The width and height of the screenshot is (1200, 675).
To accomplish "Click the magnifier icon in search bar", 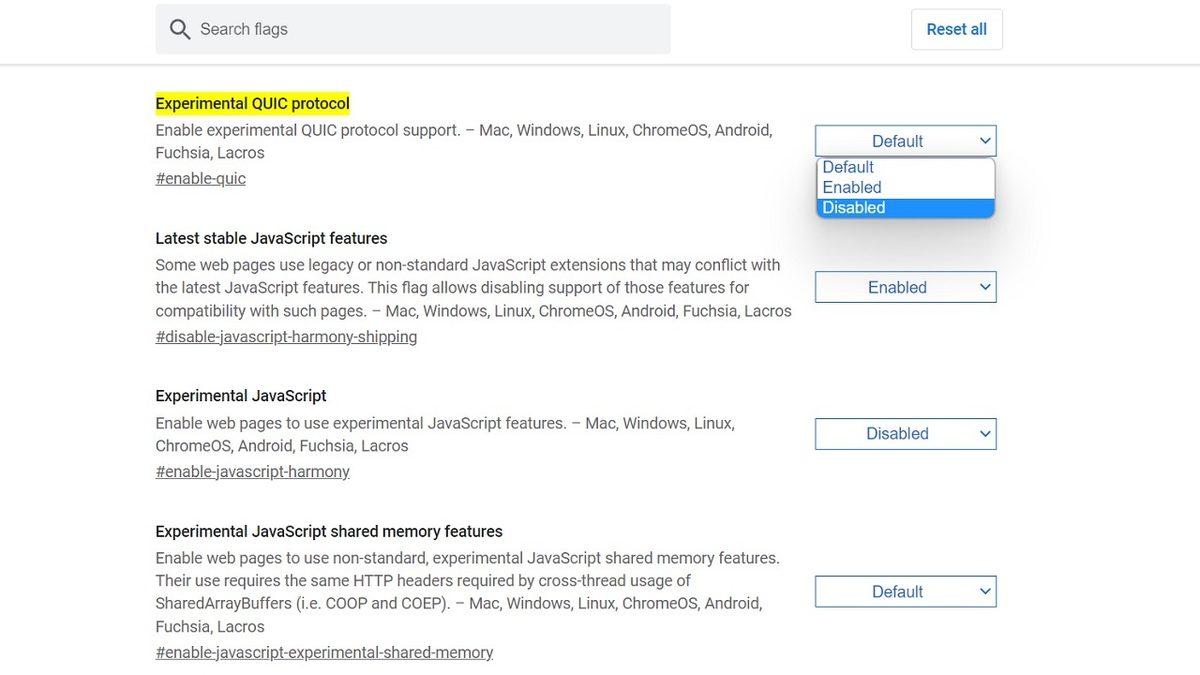I will click(x=180, y=30).
